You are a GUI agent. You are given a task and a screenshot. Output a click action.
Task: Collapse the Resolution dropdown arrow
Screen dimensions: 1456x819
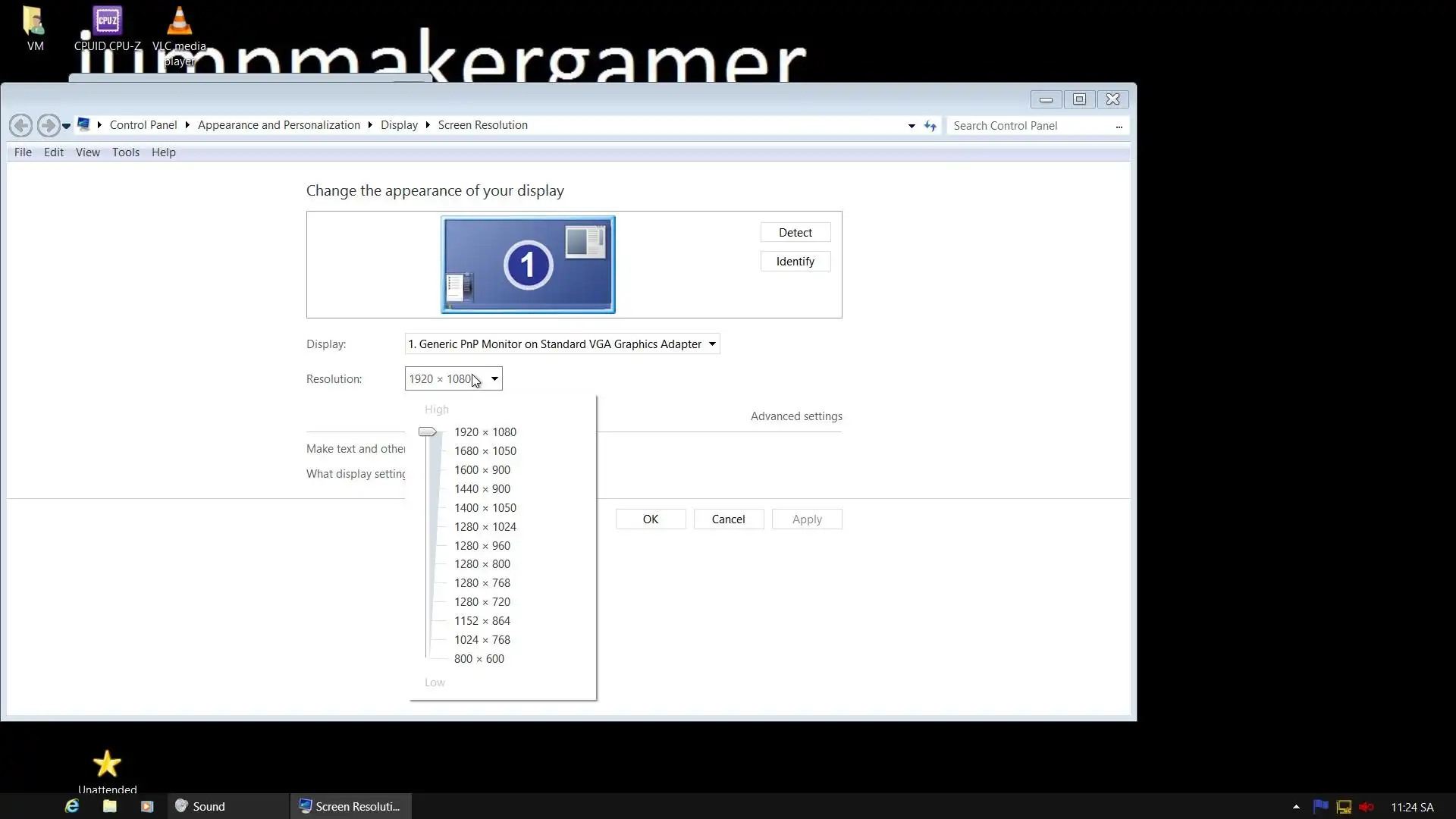(494, 379)
